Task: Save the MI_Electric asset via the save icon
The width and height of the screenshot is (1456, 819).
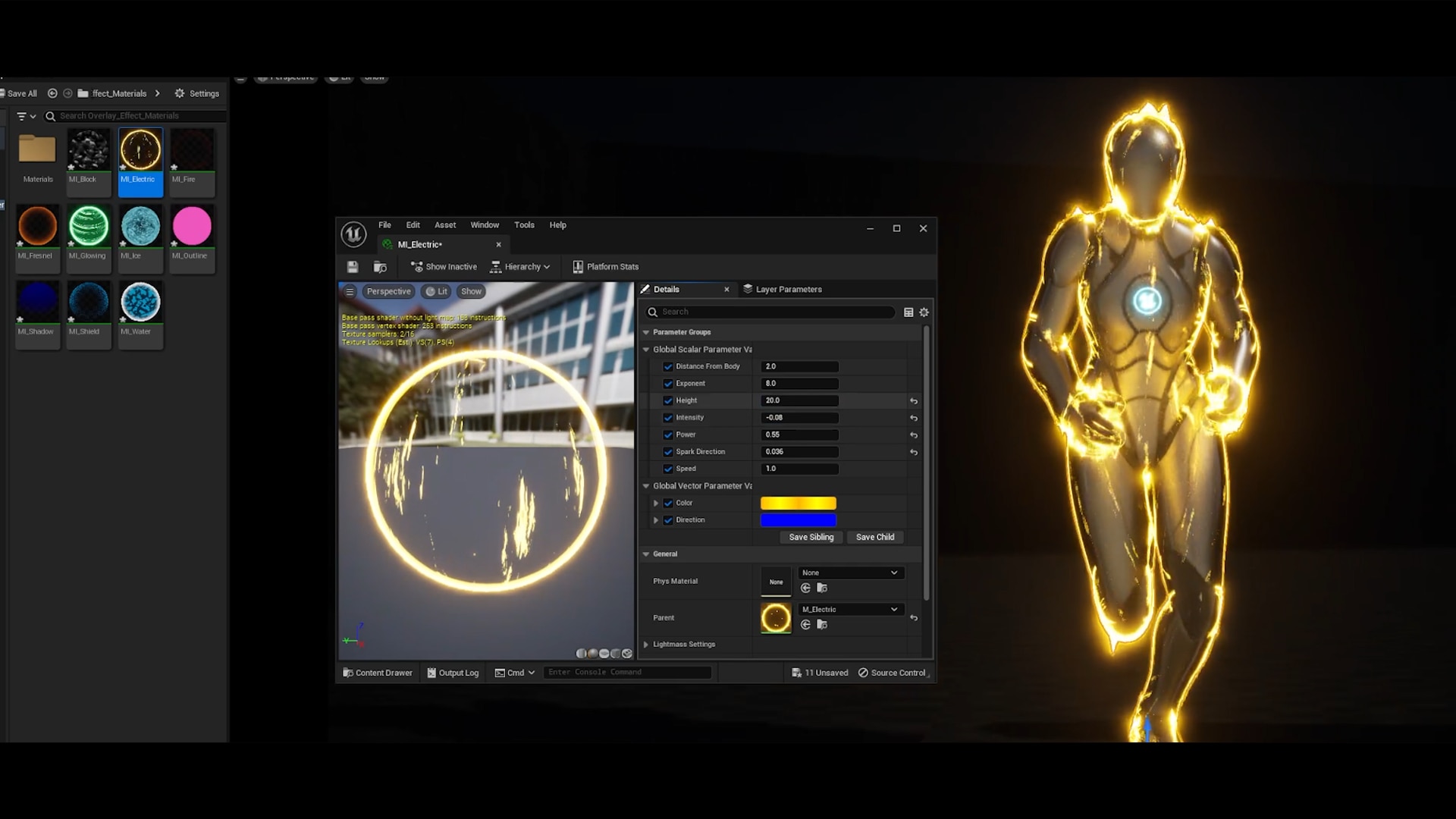Action: (x=353, y=266)
